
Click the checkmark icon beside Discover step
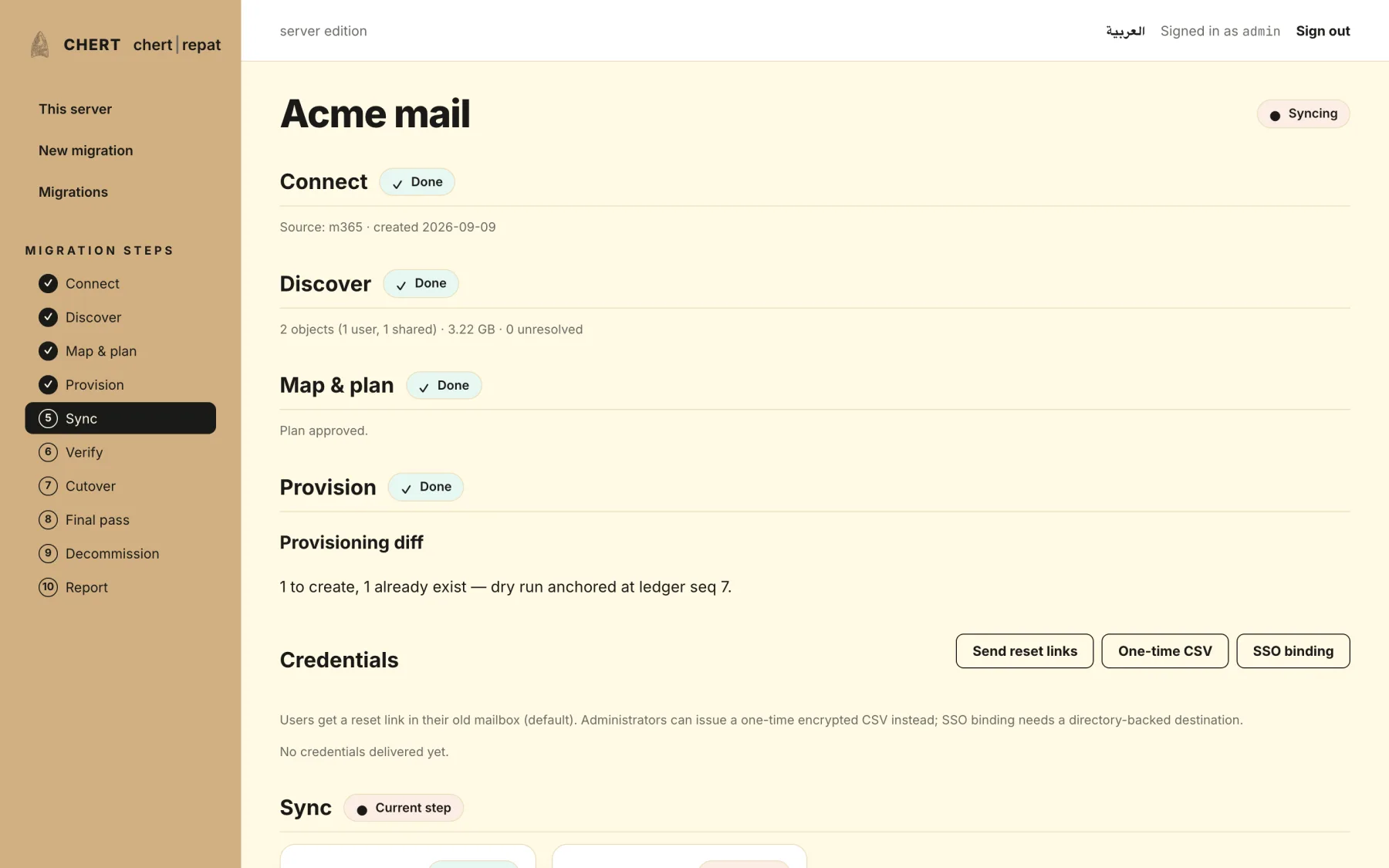(48, 317)
